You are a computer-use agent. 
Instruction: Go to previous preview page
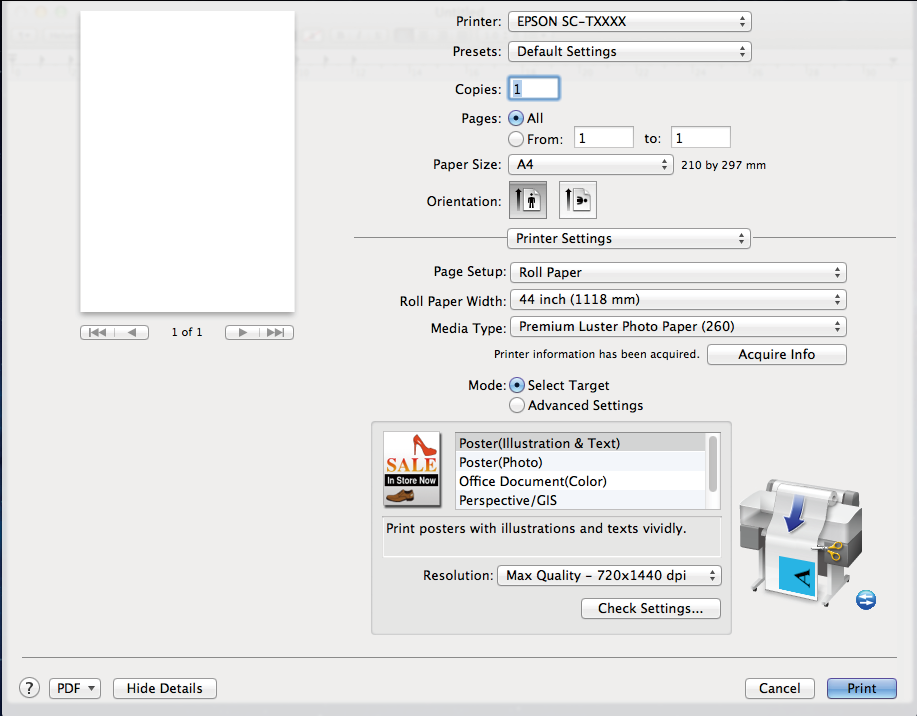132,332
